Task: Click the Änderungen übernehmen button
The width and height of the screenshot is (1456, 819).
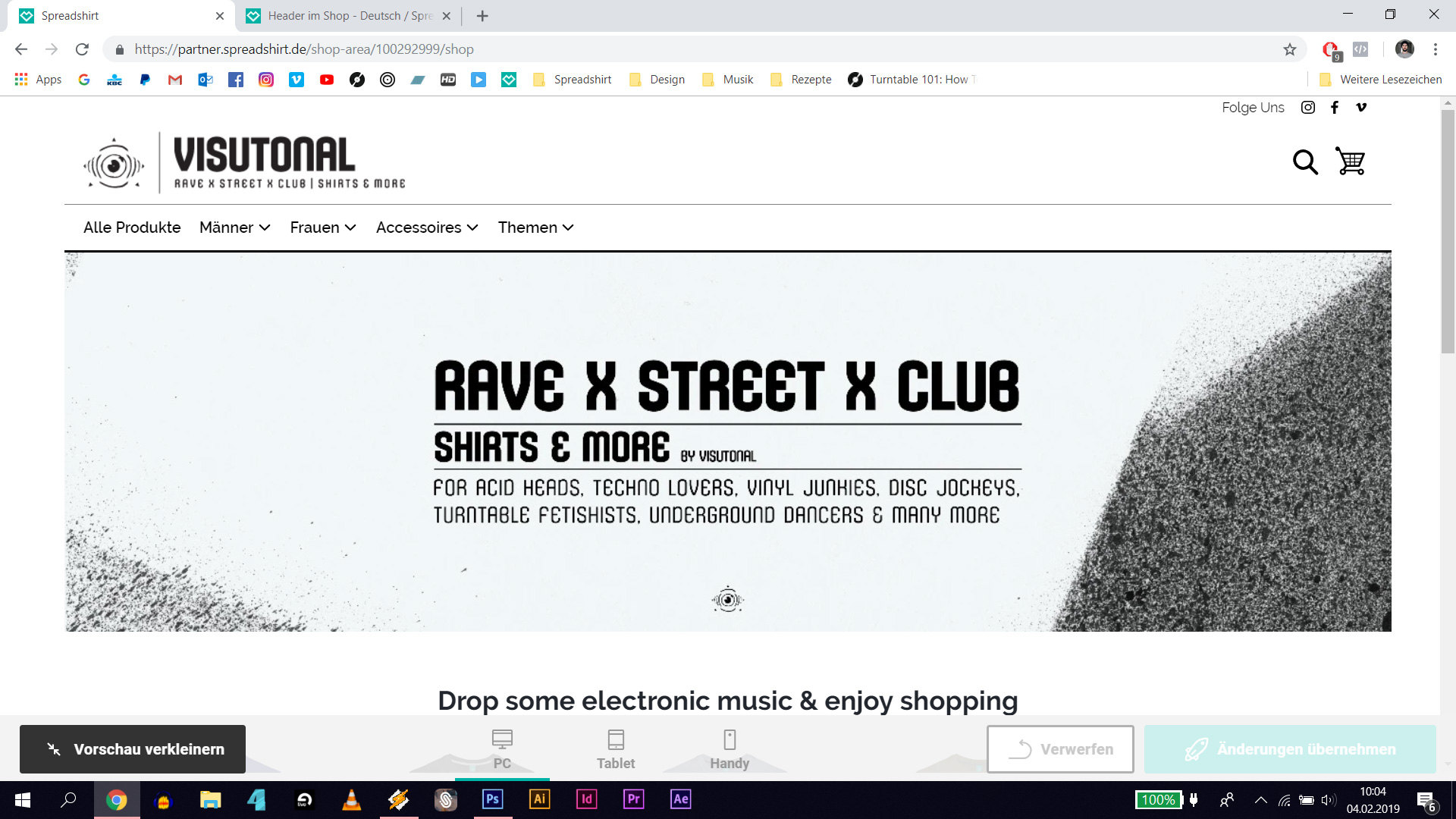Action: tap(1290, 749)
